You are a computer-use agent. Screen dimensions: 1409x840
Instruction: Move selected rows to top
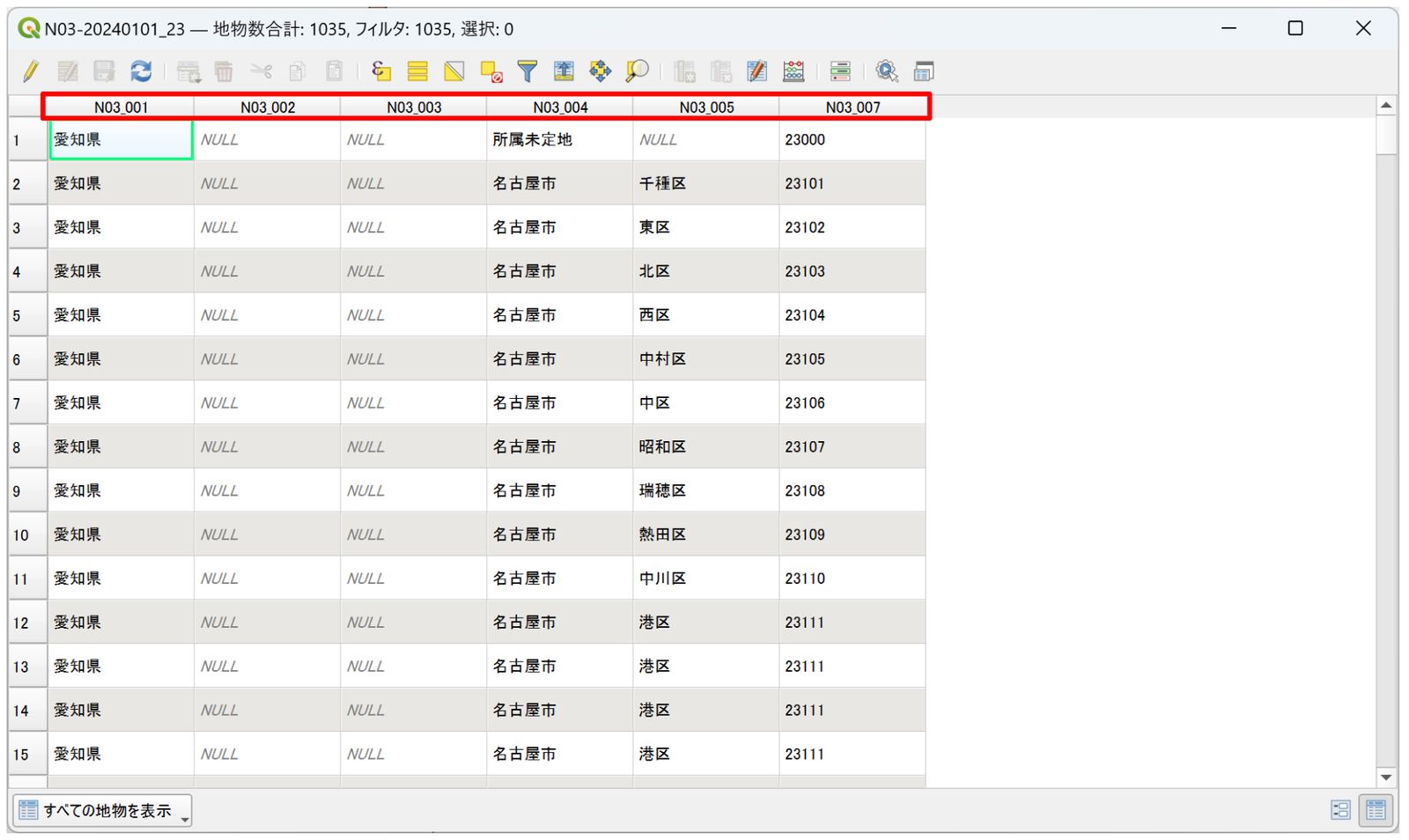(x=564, y=71)
